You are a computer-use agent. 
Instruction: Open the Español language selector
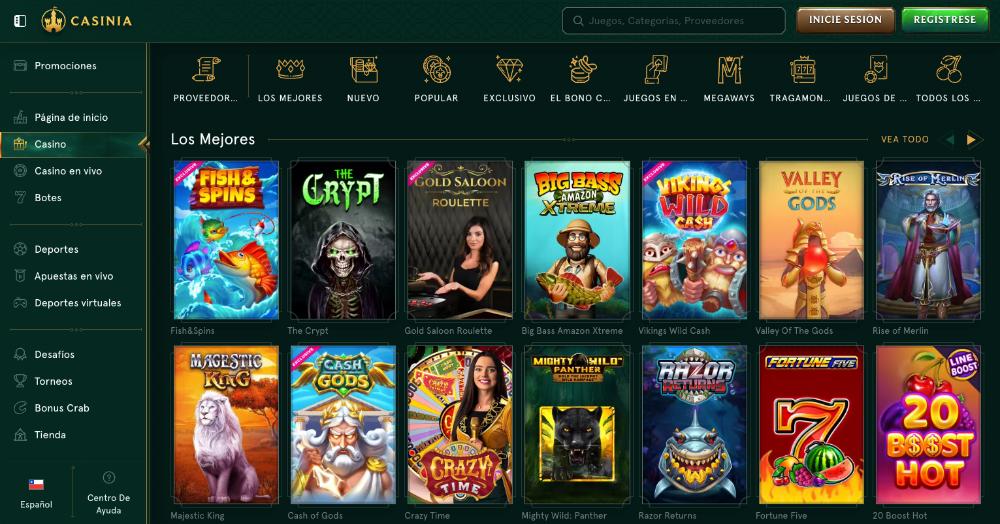(36, 493)
